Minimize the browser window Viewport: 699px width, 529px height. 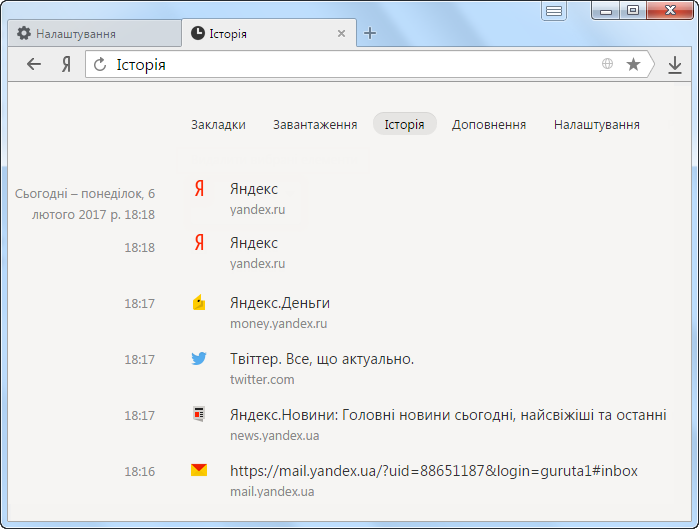(x=606, y=11)
